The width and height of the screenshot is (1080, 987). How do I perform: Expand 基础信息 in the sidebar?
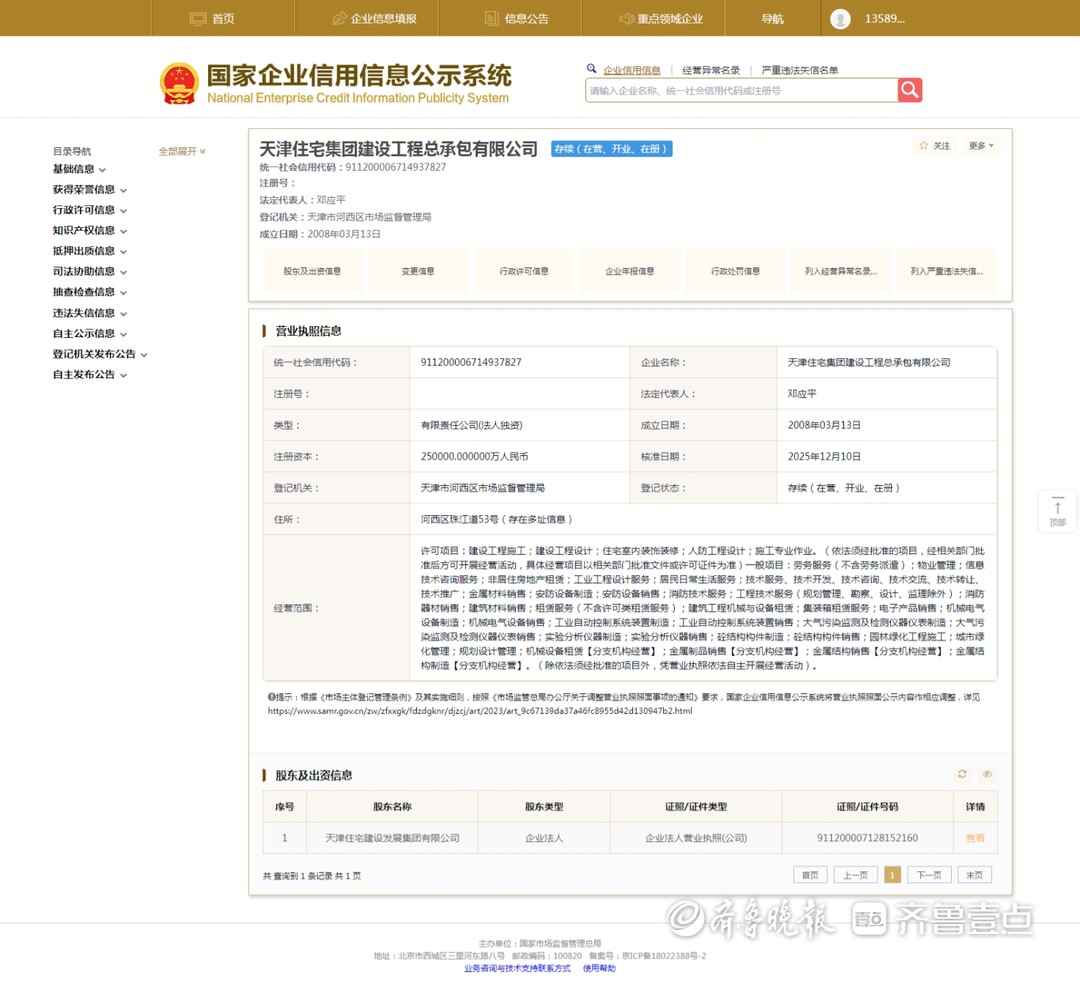[x=79, y=169]
